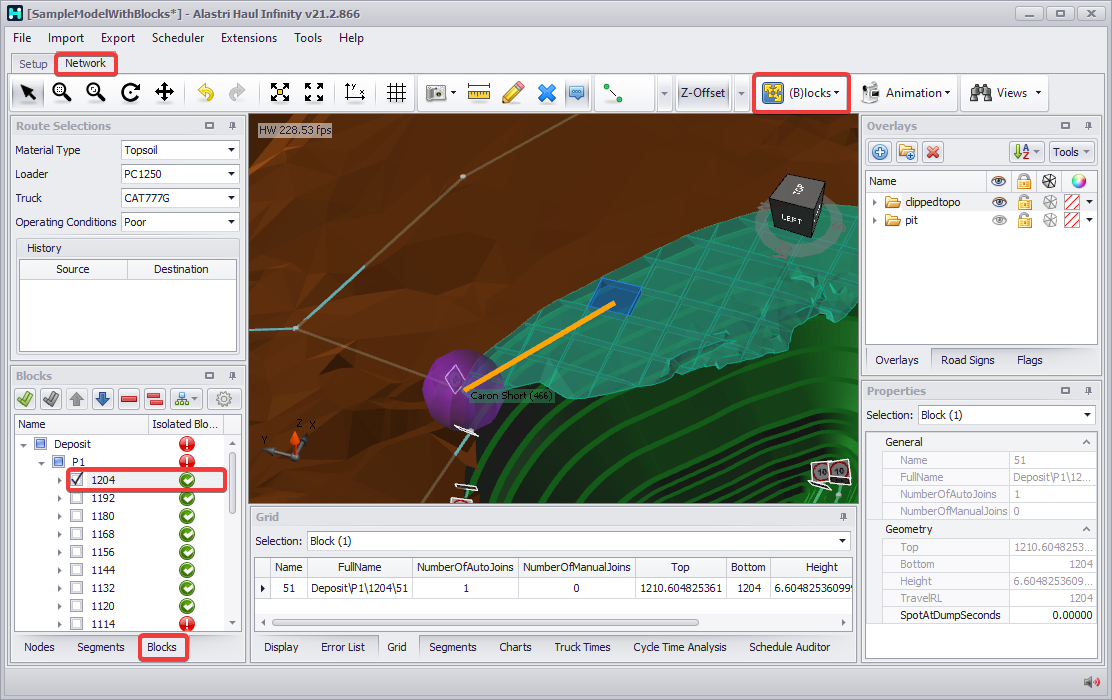The width and height of the screenshot is (1112, 700).
Task: Uncheck the 1204 block checkbox
Action: 76,480
